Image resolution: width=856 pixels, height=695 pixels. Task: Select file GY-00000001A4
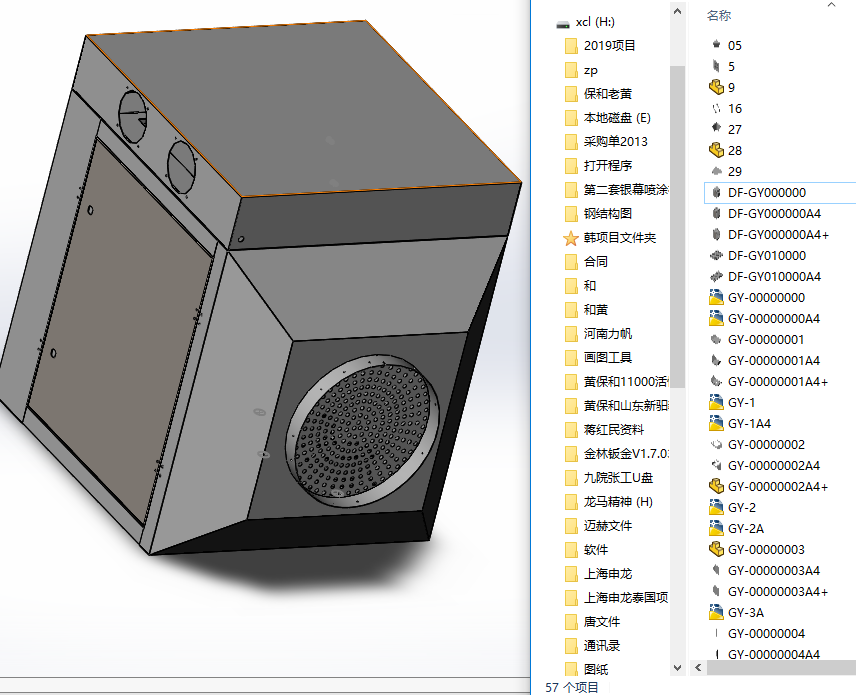click(x=774, y=361)
